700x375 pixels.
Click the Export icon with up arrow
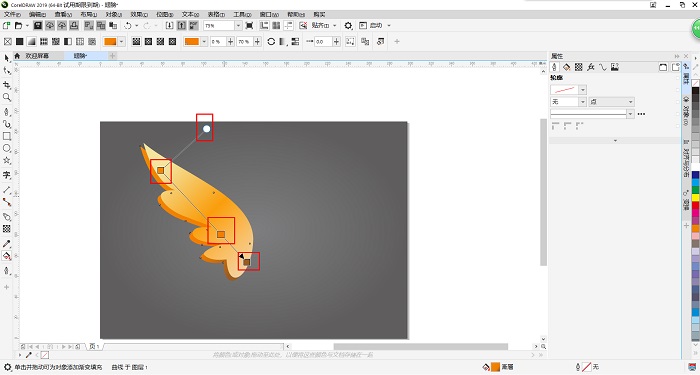(x=181, y=25)
